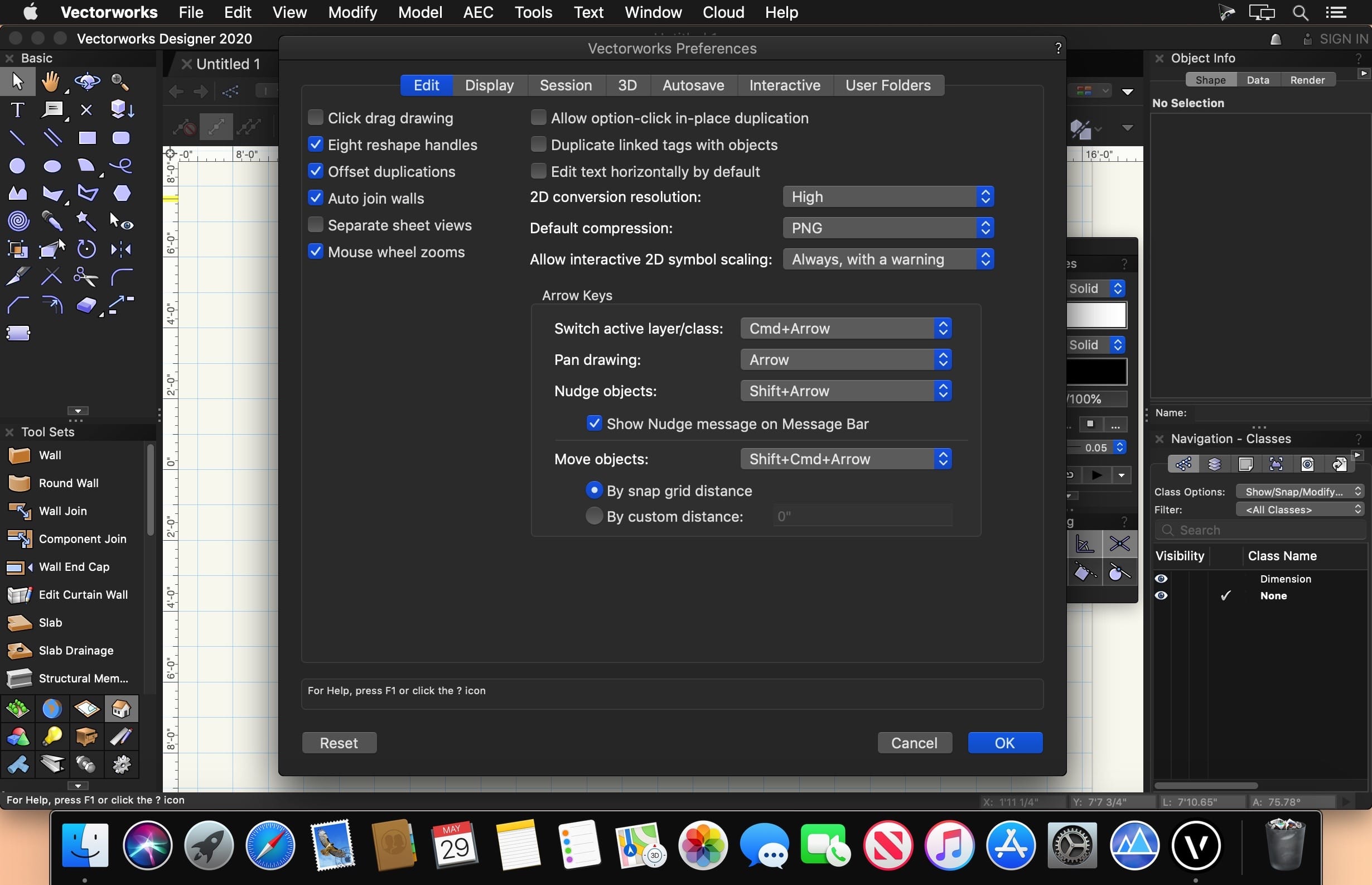1372x885 pixels.
Task: Click the black pen color swatch
Action: click(1096, 372)
